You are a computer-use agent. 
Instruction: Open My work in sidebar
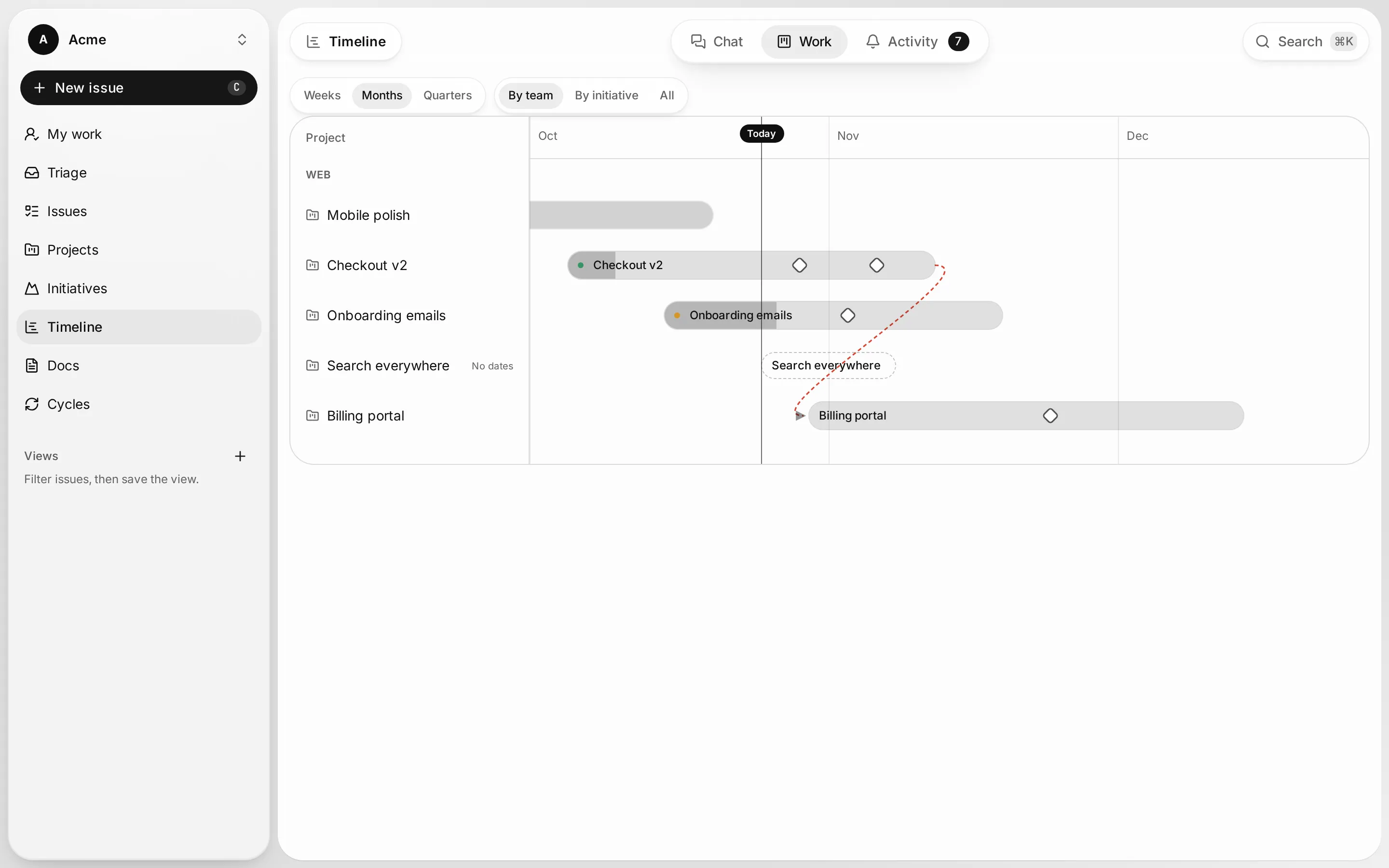point(138,135)
